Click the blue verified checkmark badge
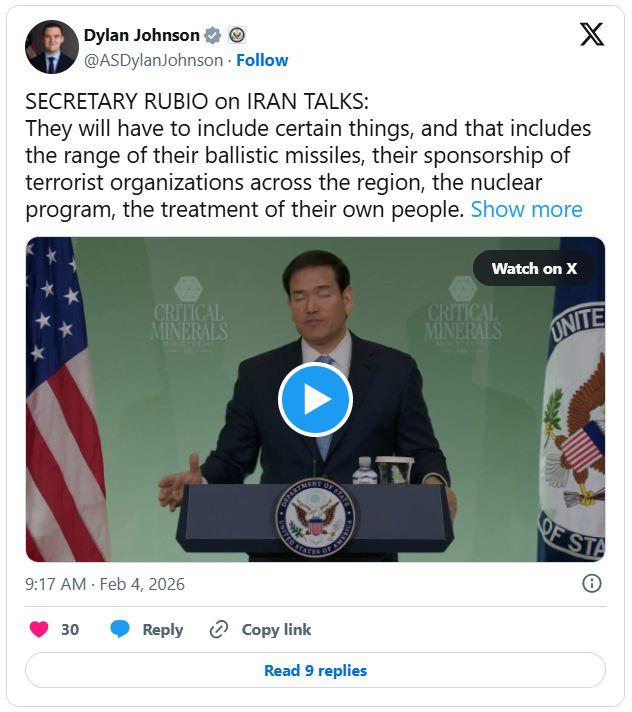Image resolution: width=632 pixels, height=712 pixels. coord(213,36)
